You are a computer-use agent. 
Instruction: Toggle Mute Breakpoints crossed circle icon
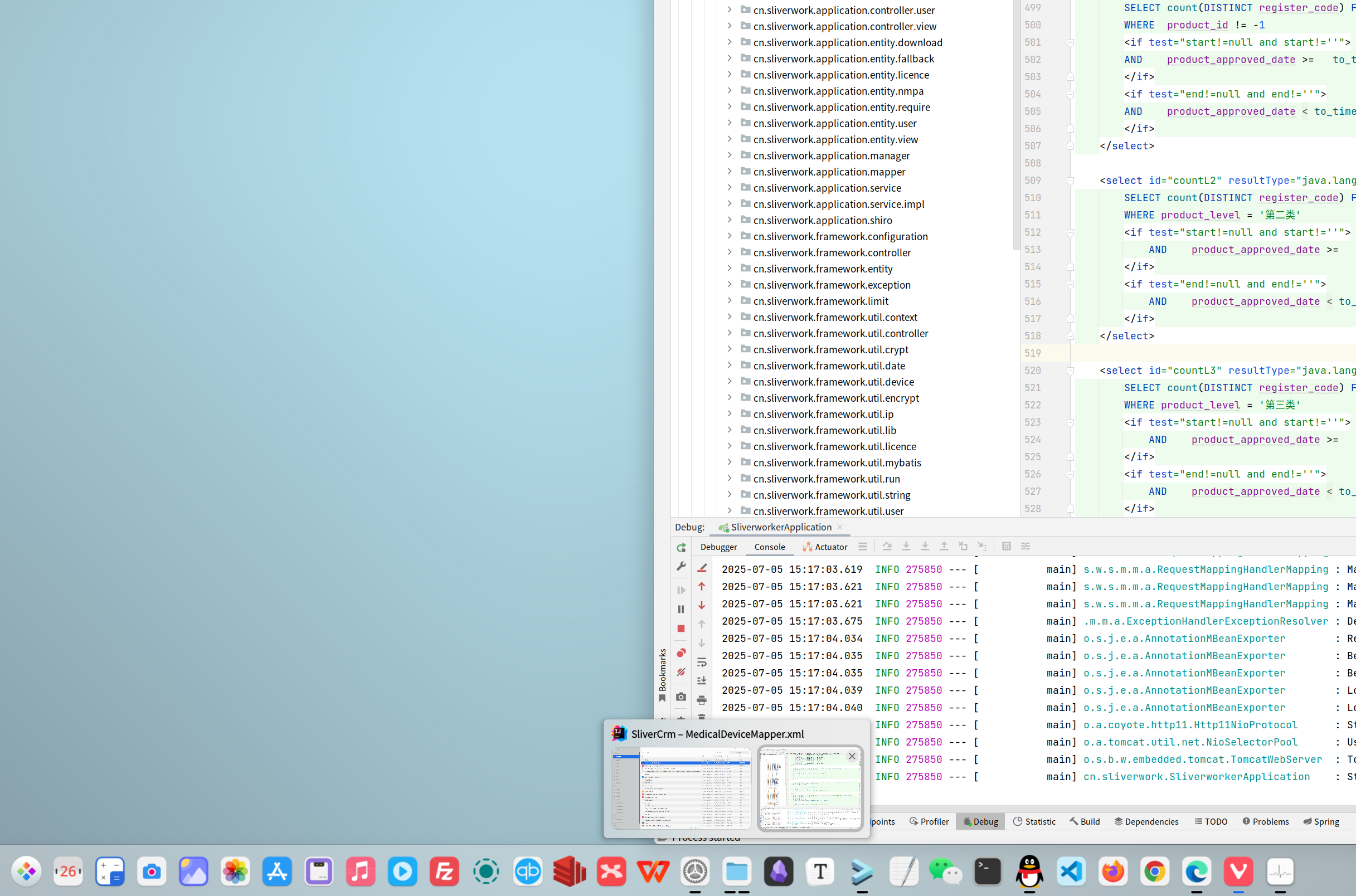[681, 673]
